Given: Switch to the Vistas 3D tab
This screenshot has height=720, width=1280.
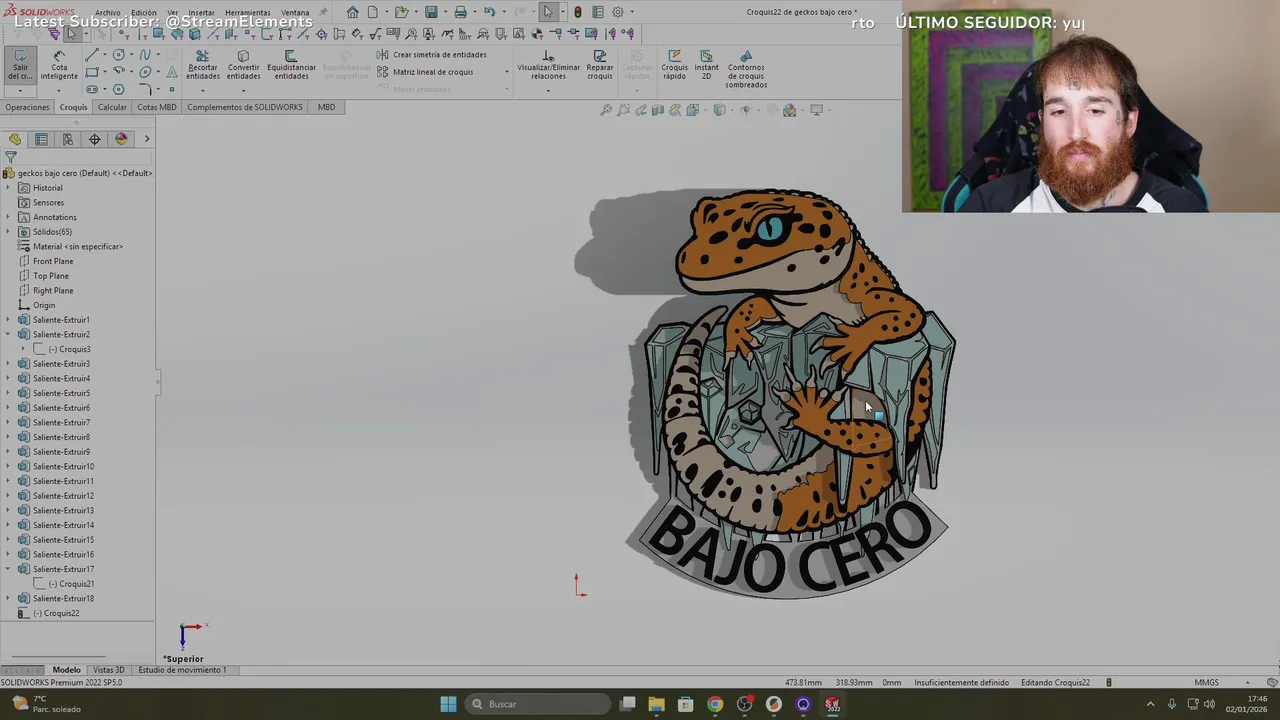Looking at the screenshot, I should tap(109, 670).
